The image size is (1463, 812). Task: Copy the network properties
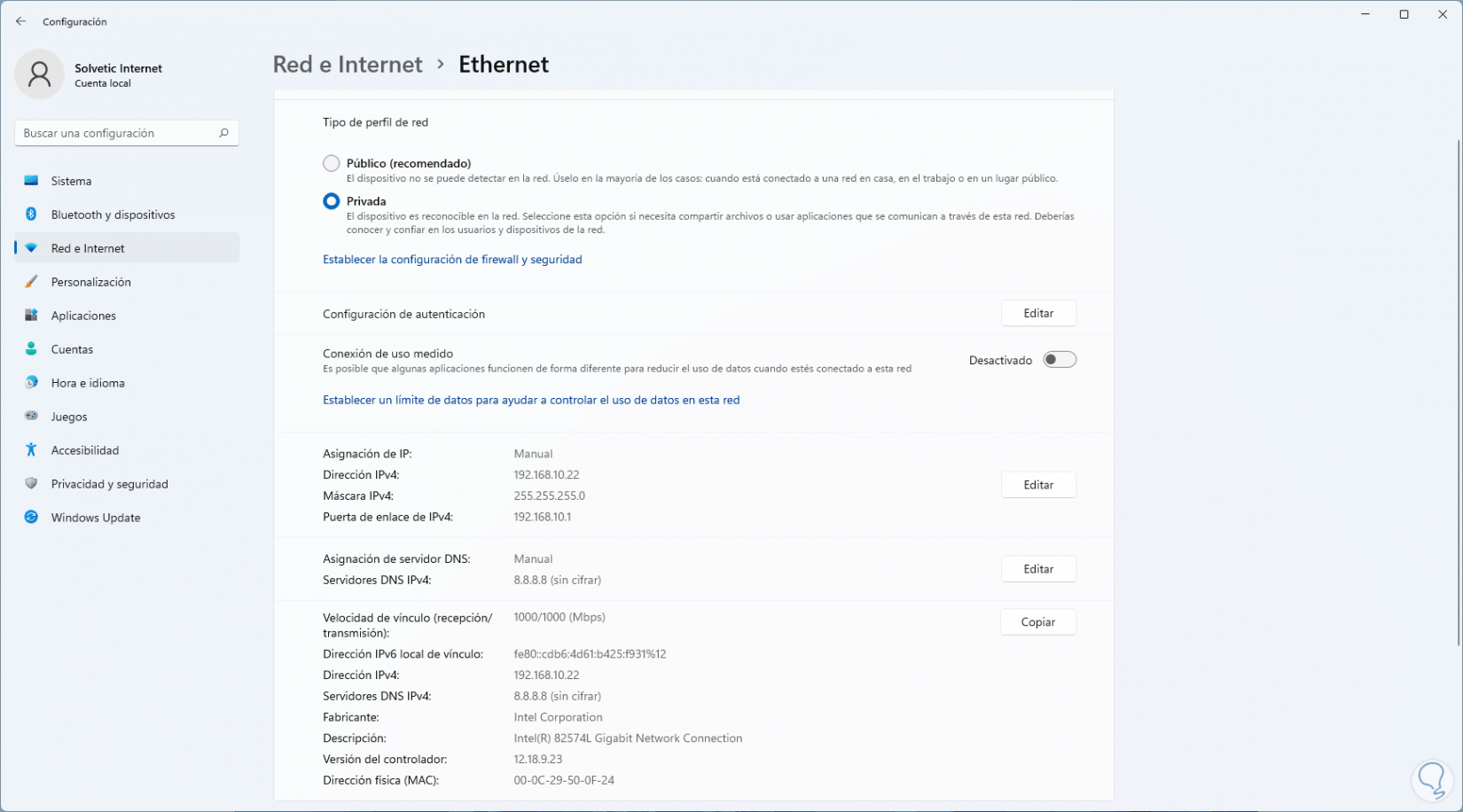pyautogui.click(x=1038, y=622)
